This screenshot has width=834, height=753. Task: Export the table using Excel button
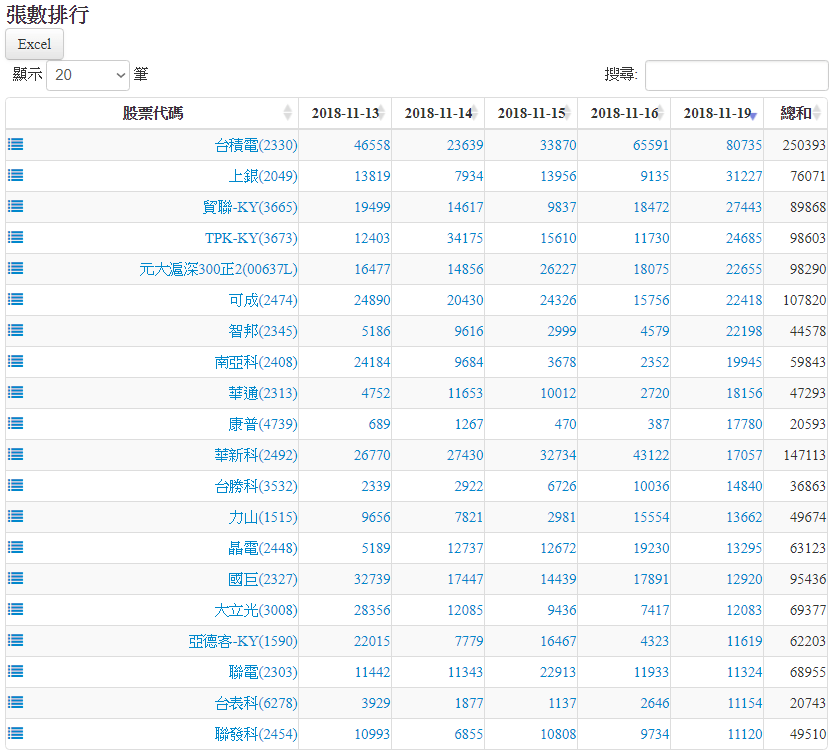(x=35, y=44)
